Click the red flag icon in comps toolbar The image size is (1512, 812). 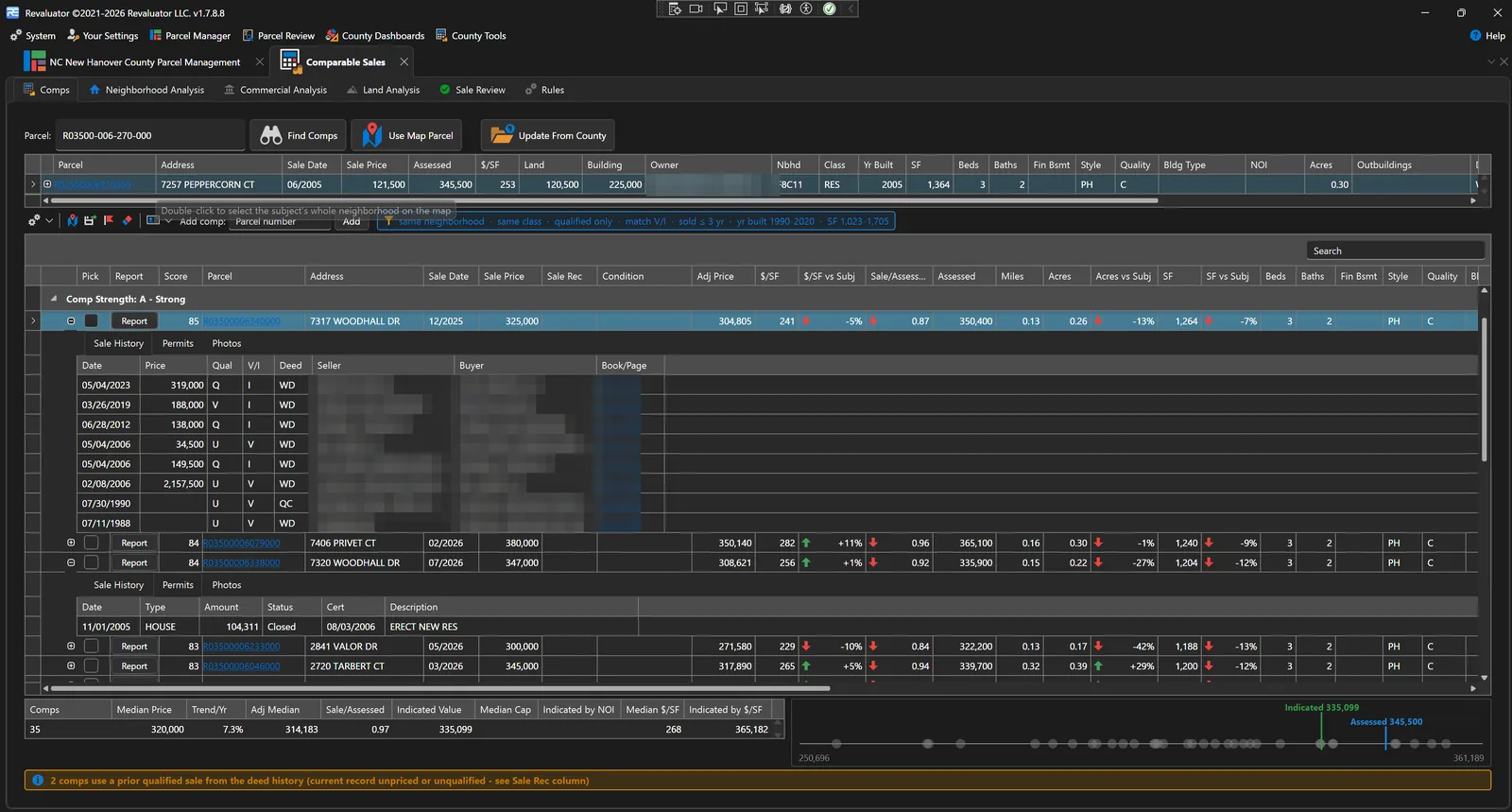tap(109, 220)
